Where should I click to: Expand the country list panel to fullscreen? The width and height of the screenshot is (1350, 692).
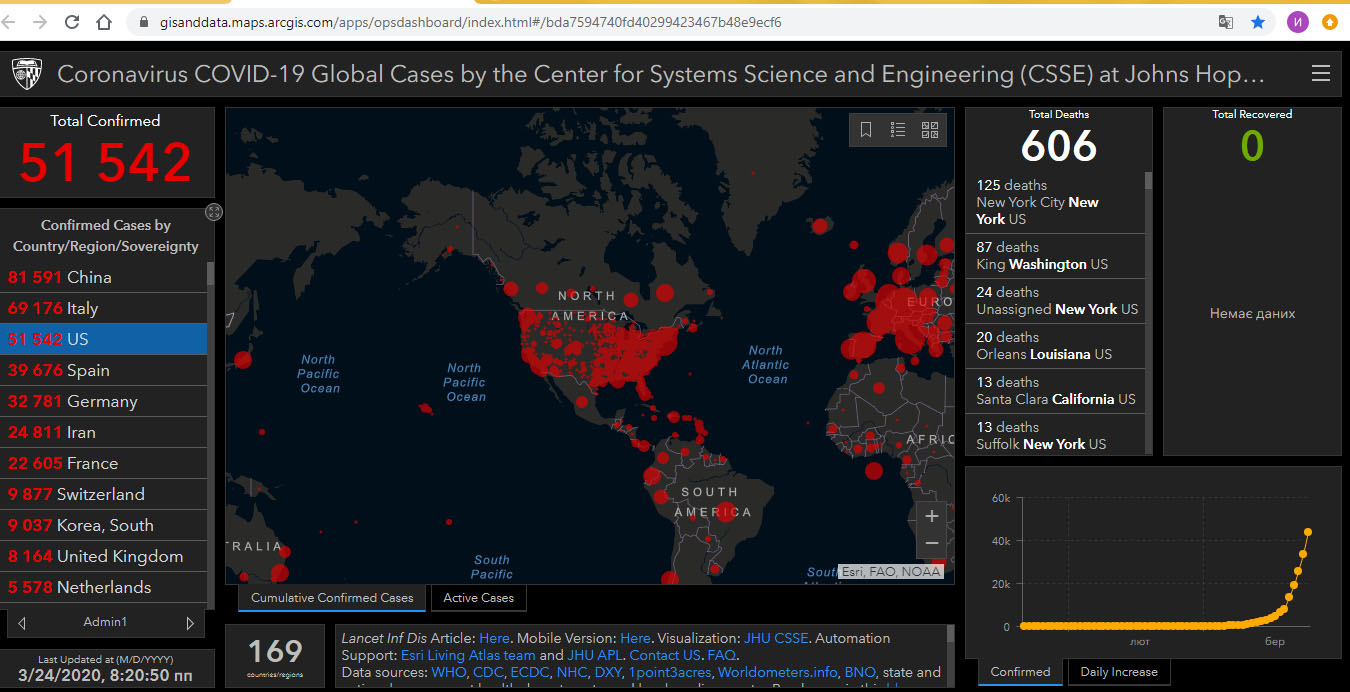click(213, 211)
